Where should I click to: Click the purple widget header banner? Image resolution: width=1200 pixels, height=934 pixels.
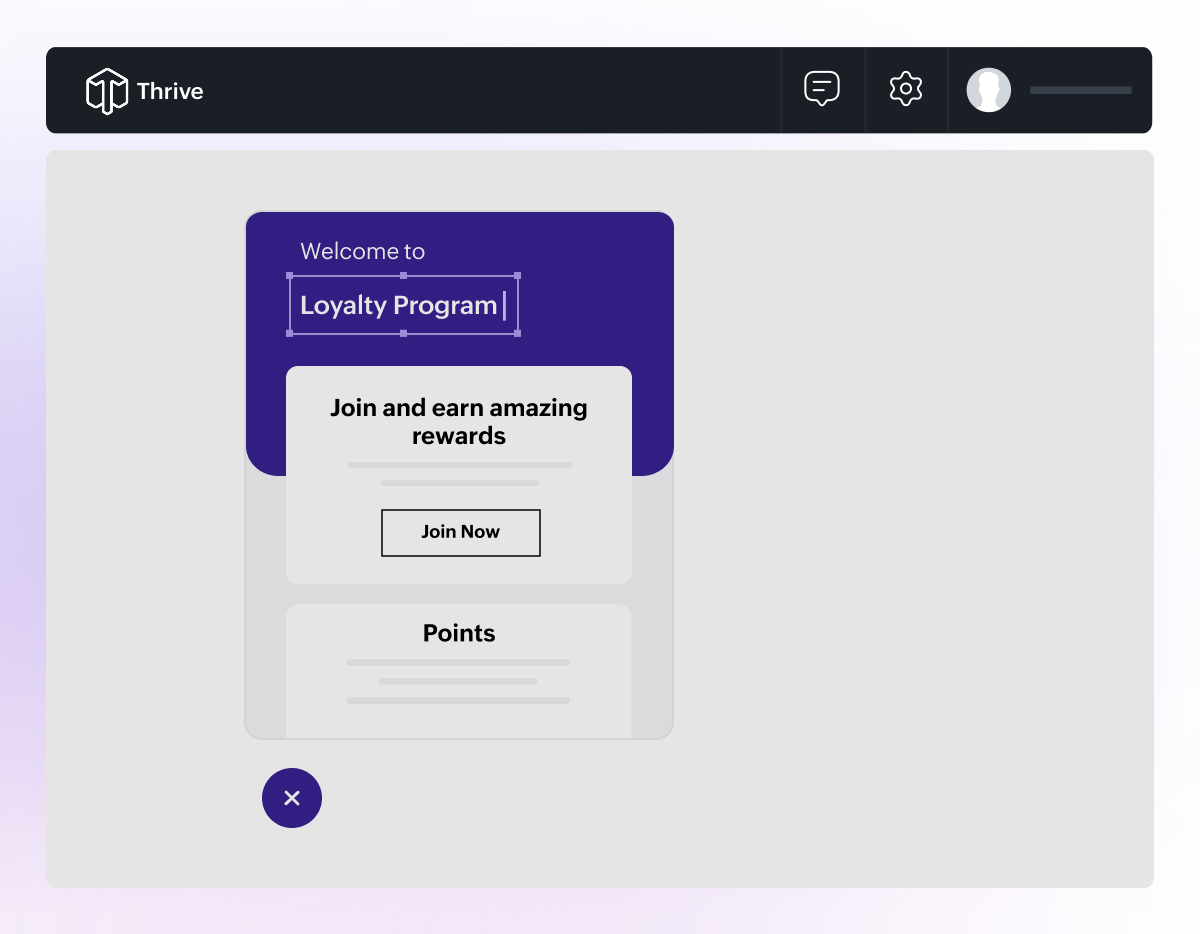600,240
